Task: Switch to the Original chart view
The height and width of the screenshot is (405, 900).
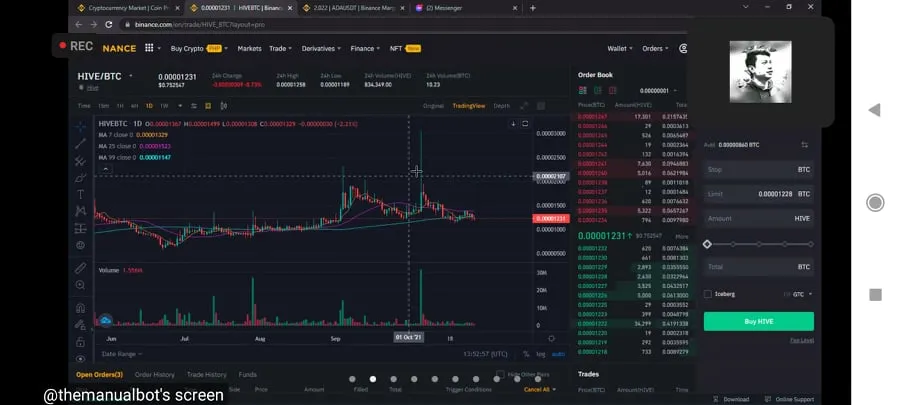Action: tap(433, 106)
